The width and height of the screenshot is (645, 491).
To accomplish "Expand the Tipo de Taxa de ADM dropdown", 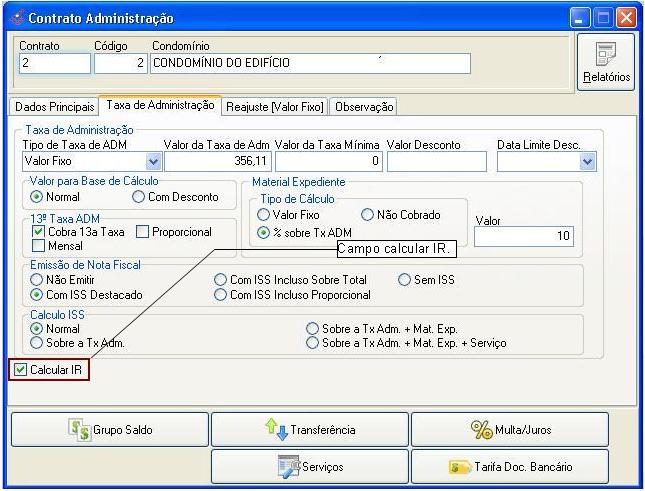I will pyautogui.click(x=153, y=161).
